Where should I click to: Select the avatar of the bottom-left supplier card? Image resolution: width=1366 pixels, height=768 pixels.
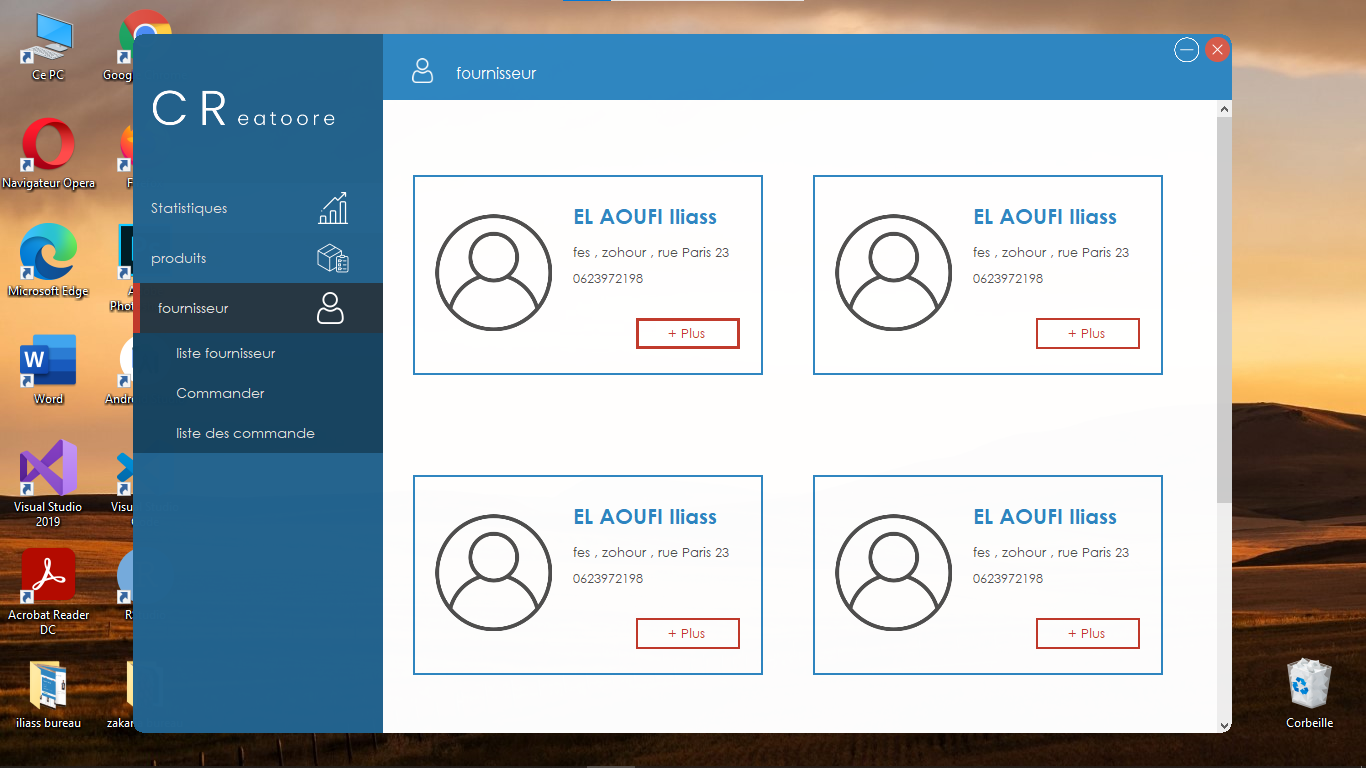pyautogui.click(x=493, y=572)
